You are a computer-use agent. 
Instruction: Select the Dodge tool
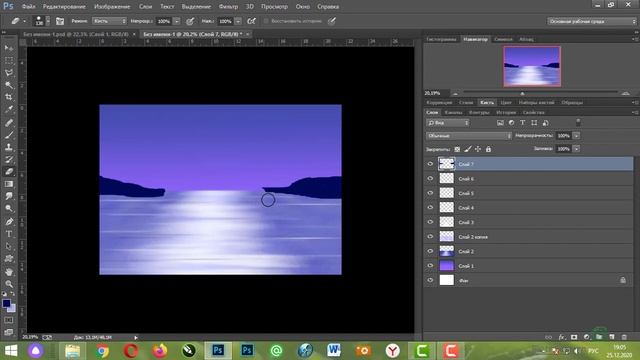(9, 209)
